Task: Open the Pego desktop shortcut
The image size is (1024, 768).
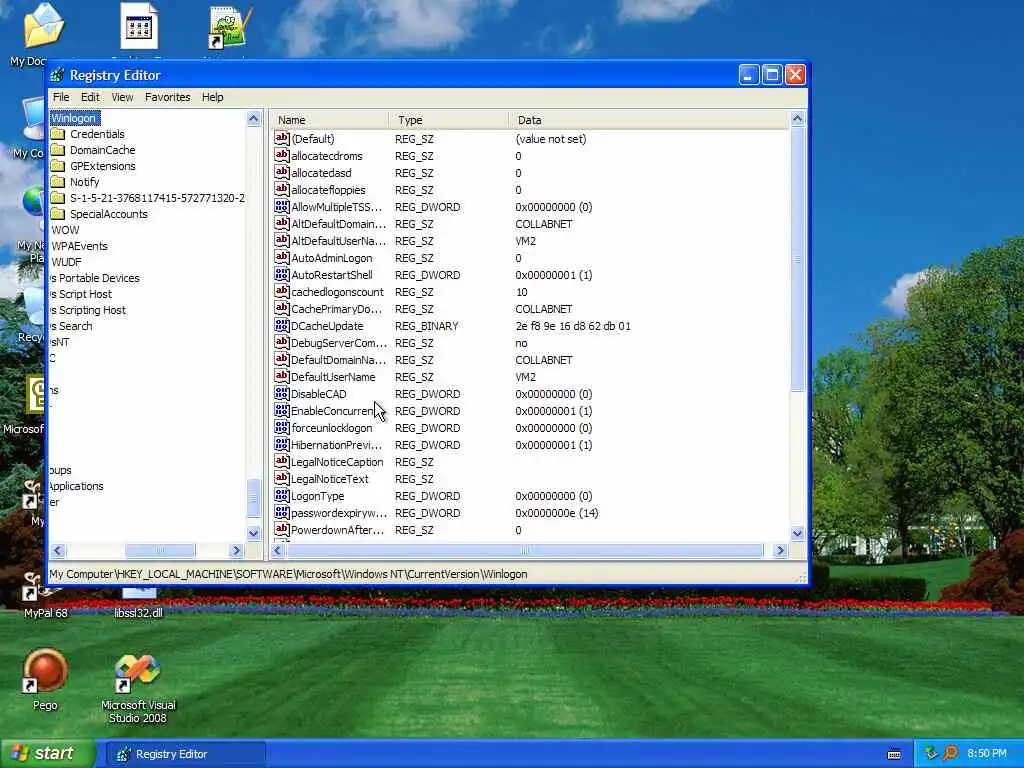Action: pos(45,679)
